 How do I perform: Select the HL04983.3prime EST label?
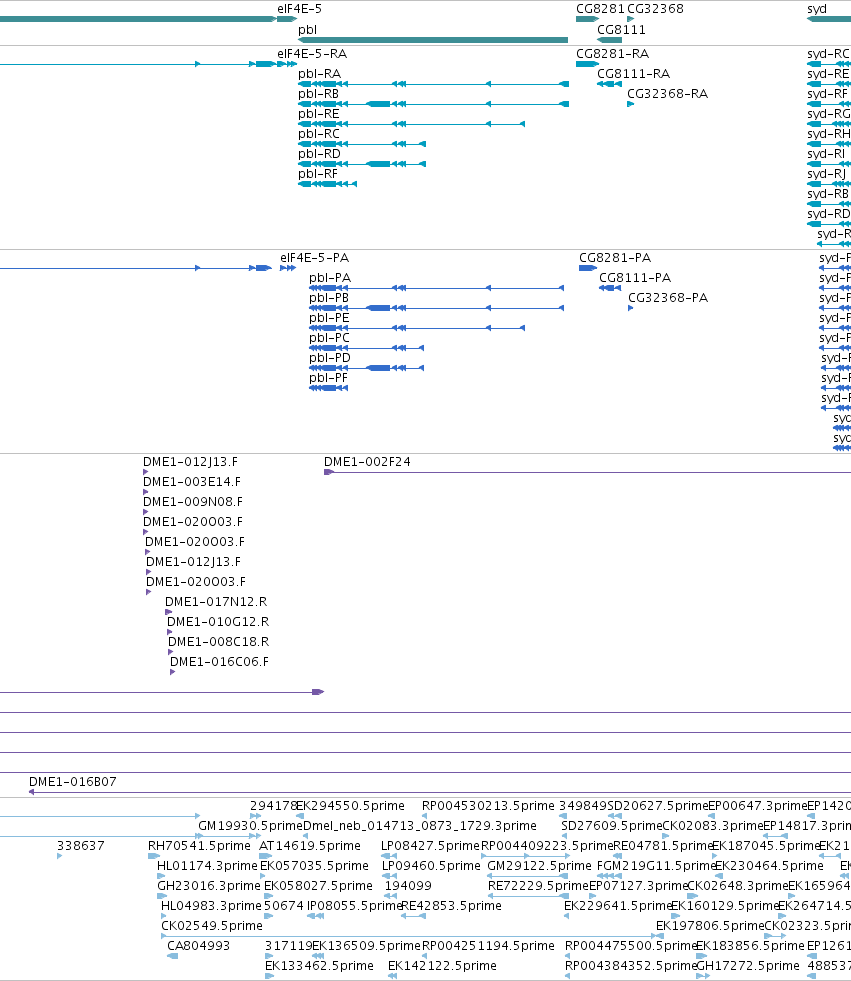[x=211, y=906]
